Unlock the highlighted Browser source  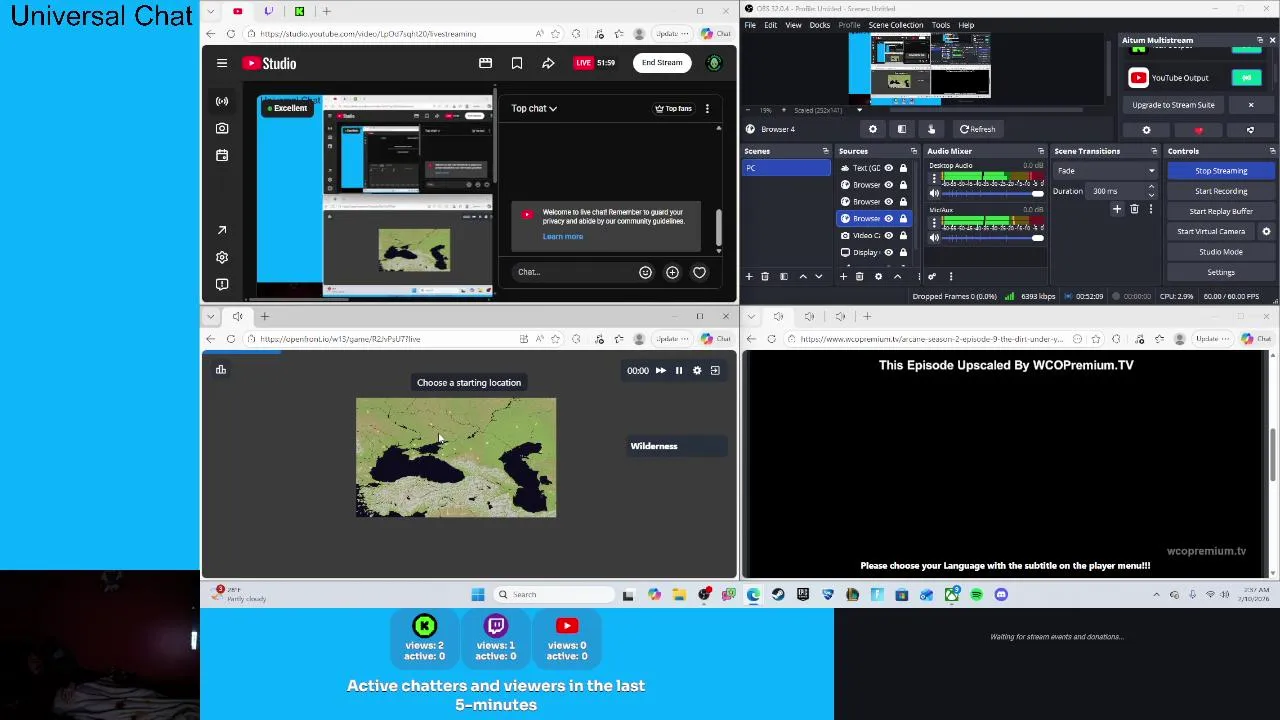pyautogui.click(x=903, y=218)
